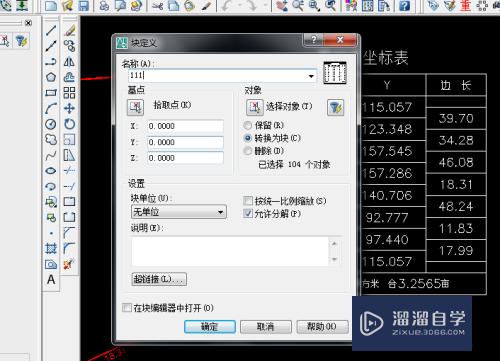The image size is (500, 361).
Task: Click the 帮助(H) Help button
Action: (x=322, y=327)
